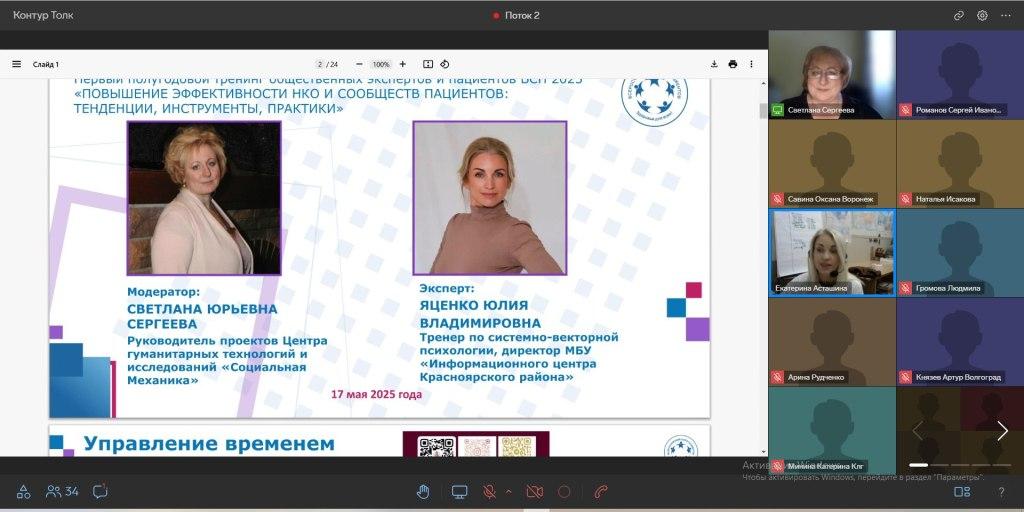Change the video layout view

(x=962, y=492)
